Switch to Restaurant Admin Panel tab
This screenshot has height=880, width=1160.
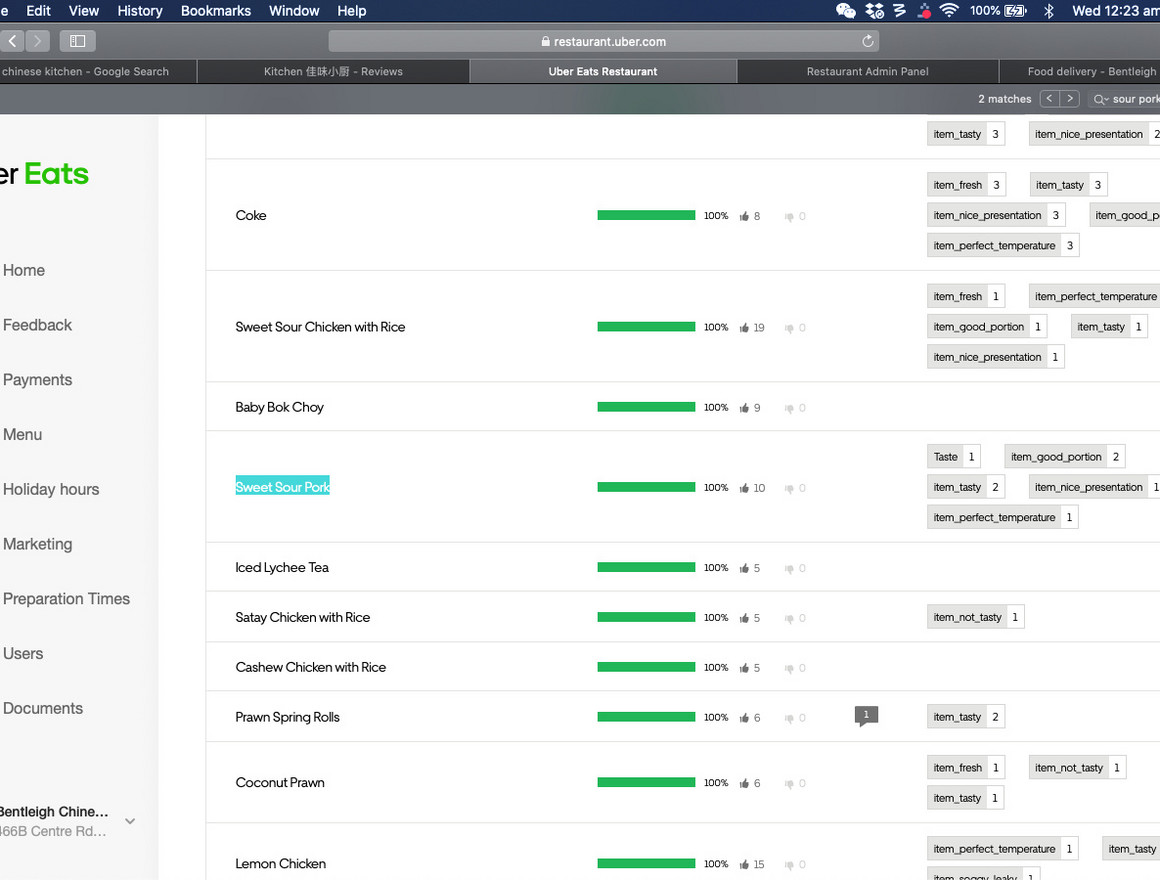(867, 72)
